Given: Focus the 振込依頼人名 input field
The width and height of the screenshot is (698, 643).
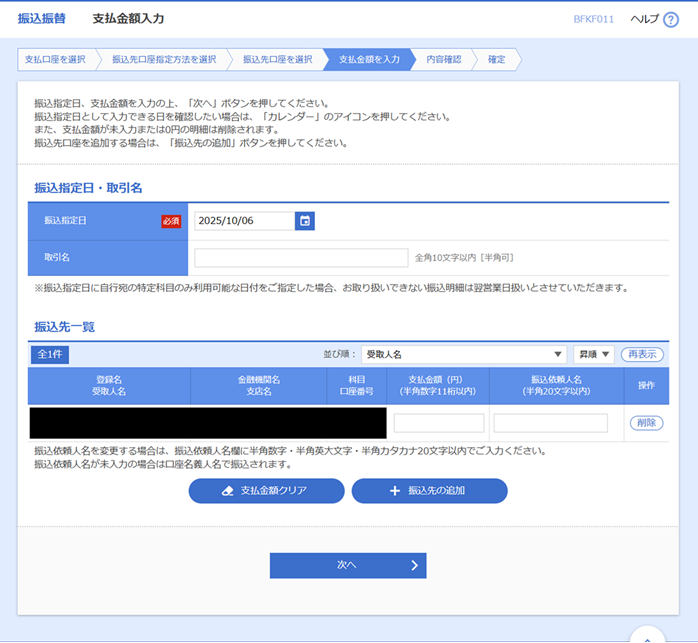Looking at the screenshot, I should [551, 423].
